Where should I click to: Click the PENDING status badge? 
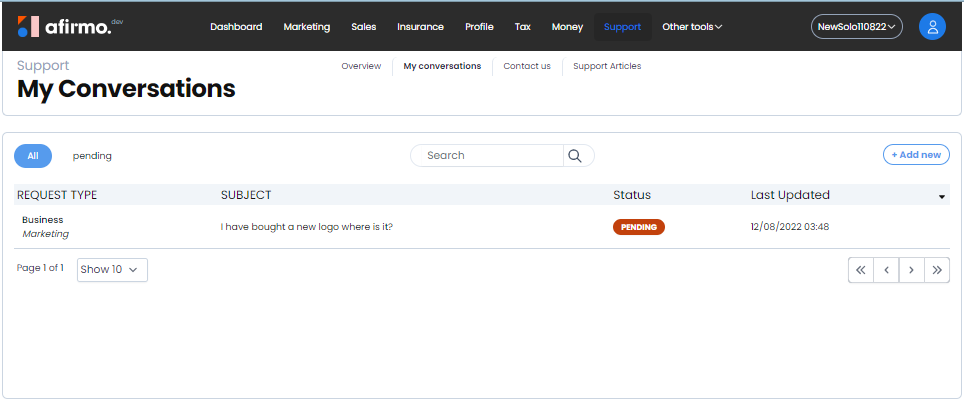coord(639,227)
